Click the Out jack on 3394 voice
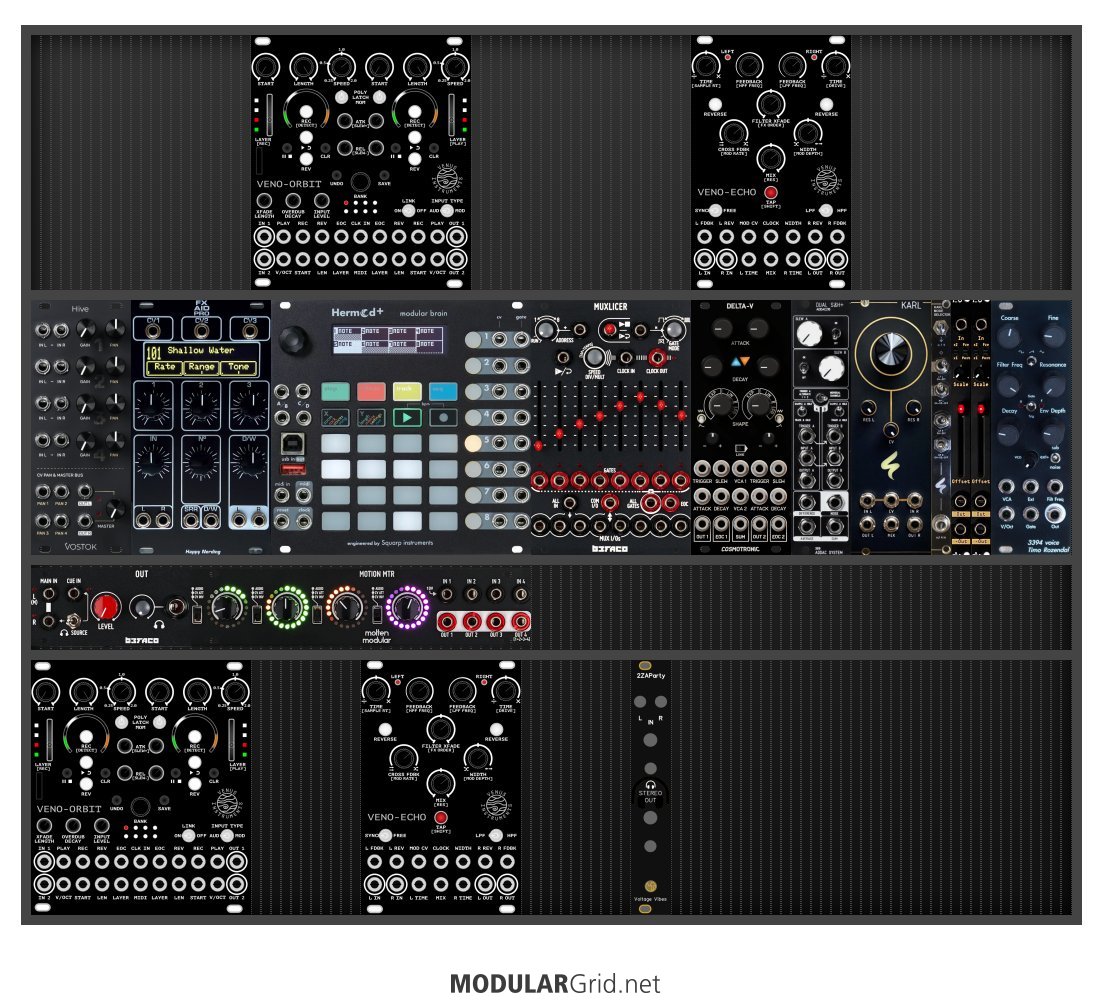This screenshot has height=1005, width=1112. click(x=1055, y=512)
